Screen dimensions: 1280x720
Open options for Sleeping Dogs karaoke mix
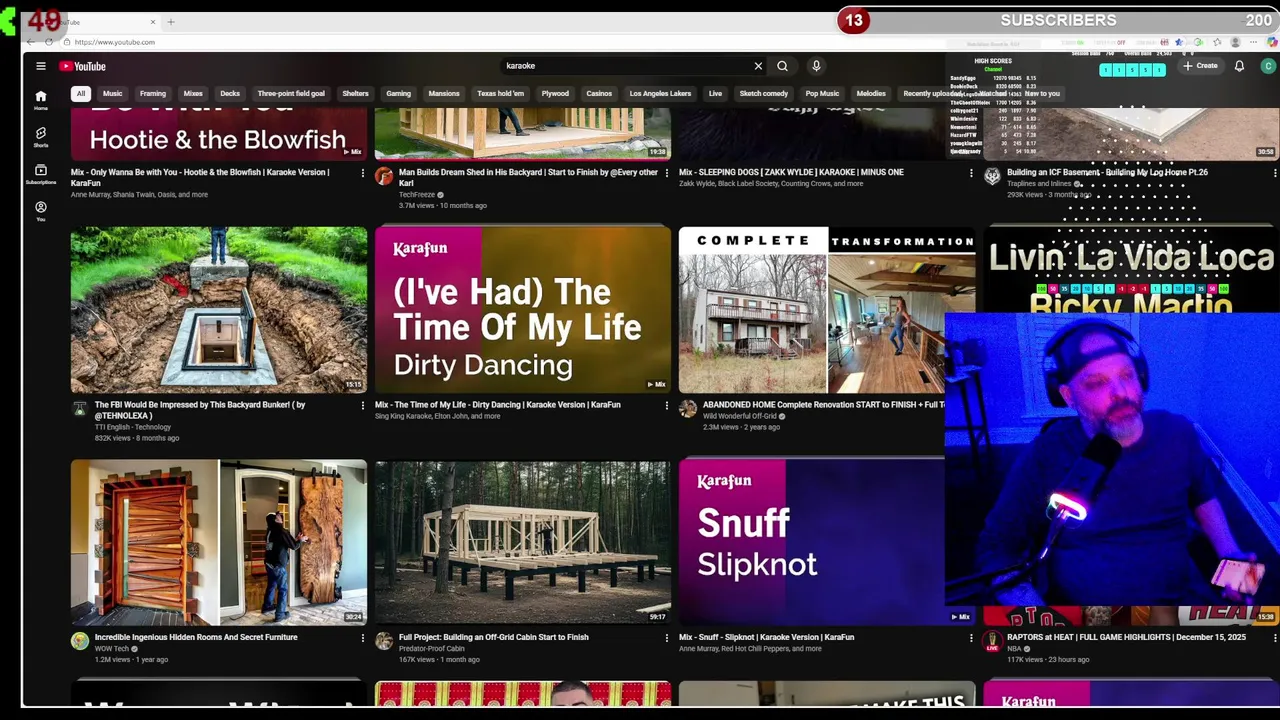click(971, 174)
